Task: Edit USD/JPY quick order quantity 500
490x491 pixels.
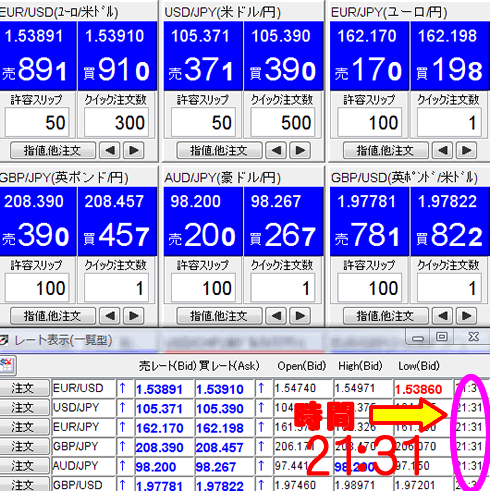Action: [x=283, y=122]
